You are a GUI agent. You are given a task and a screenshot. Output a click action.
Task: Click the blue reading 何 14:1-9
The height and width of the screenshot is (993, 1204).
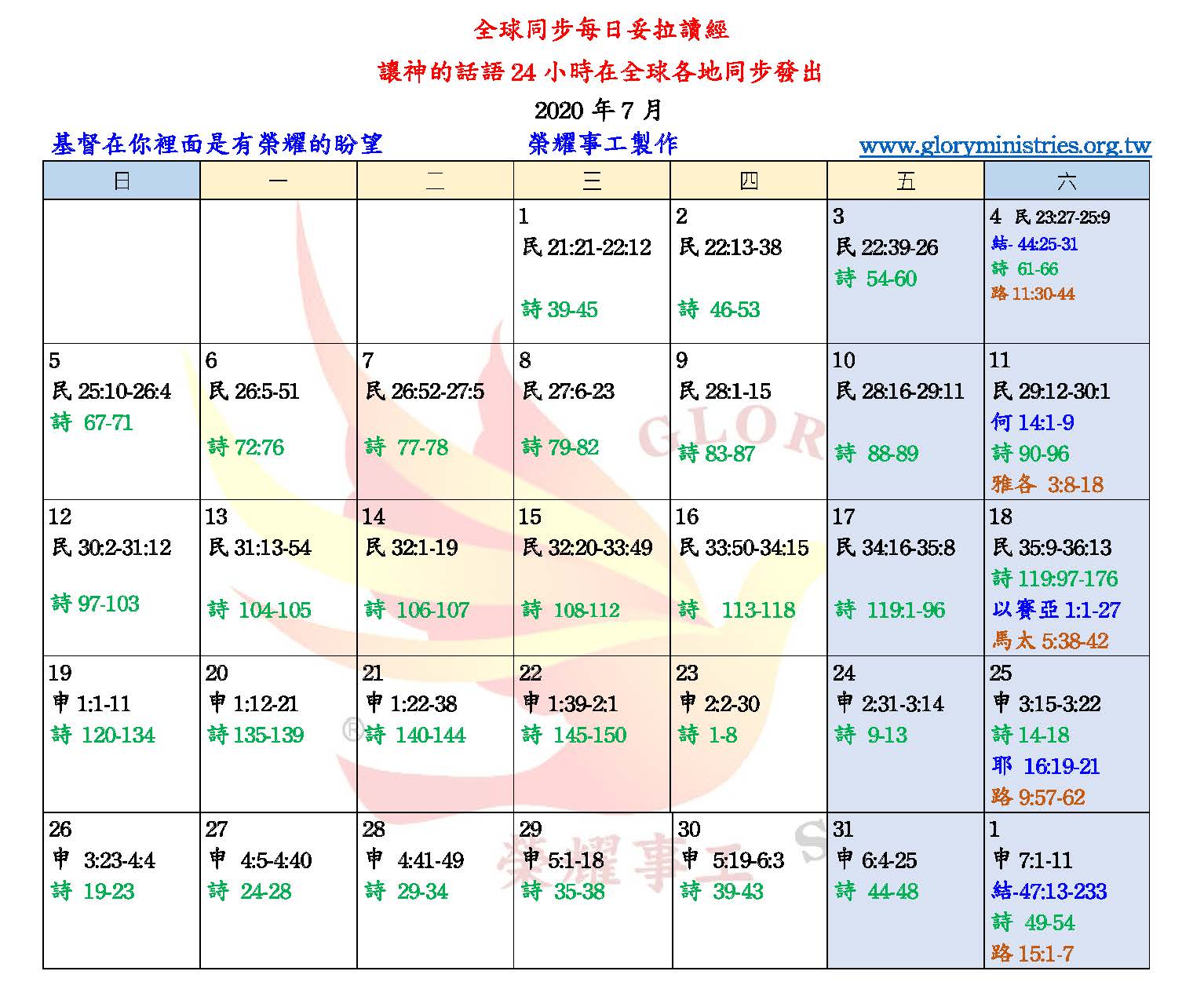coord(1032,422)
